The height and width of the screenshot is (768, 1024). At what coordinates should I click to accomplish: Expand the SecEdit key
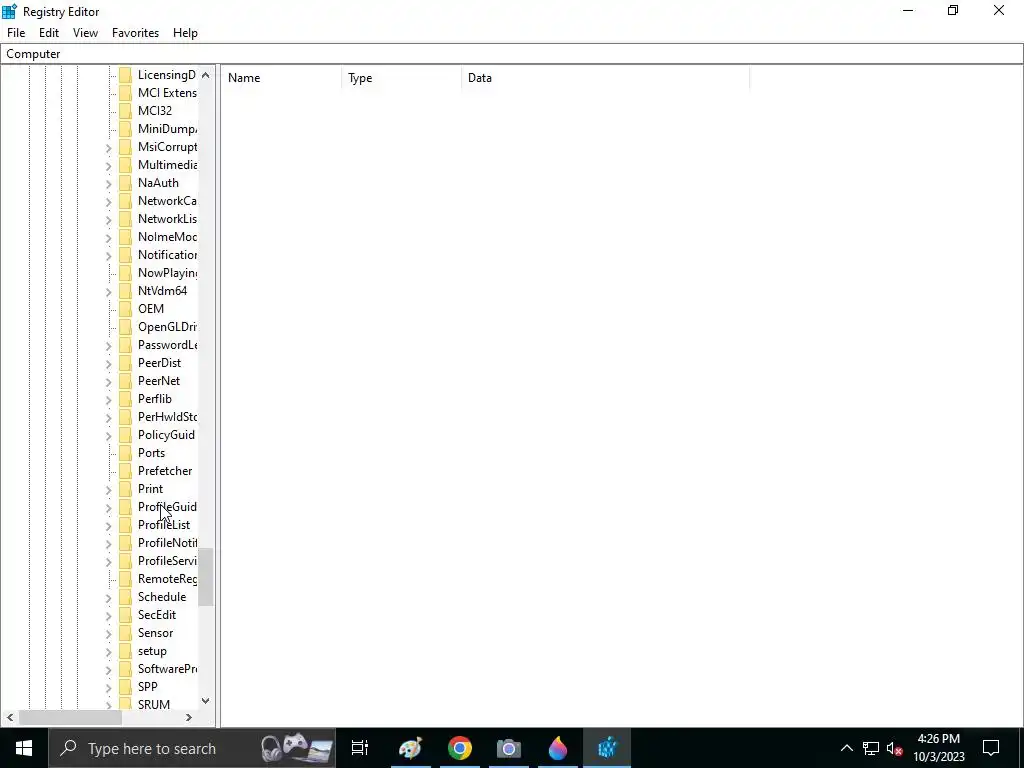coord(109,616)
